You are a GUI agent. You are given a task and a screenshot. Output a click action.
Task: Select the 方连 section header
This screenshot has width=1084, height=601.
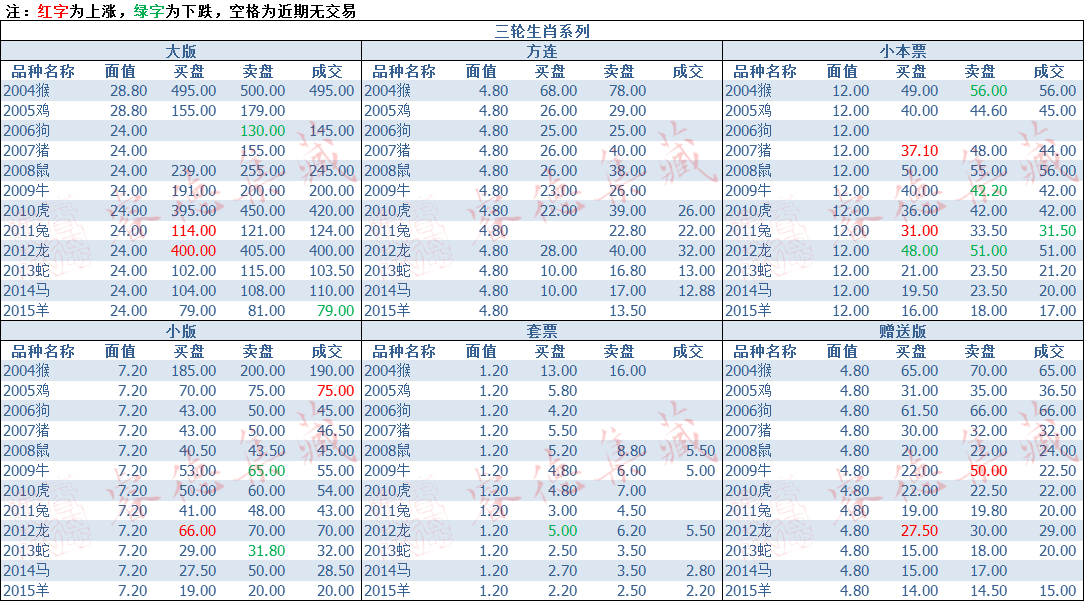[x=542, y=51]
